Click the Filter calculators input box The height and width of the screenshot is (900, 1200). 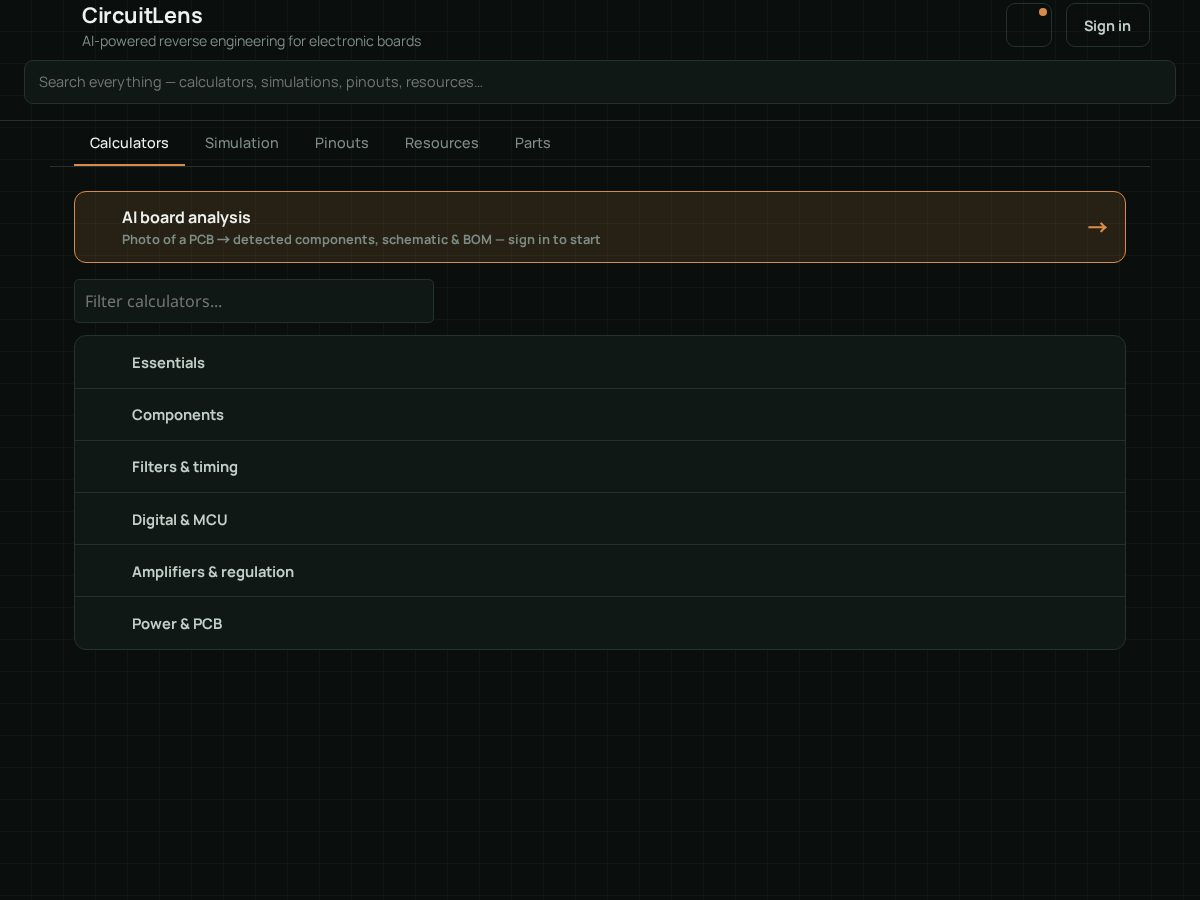pos(254,301)
